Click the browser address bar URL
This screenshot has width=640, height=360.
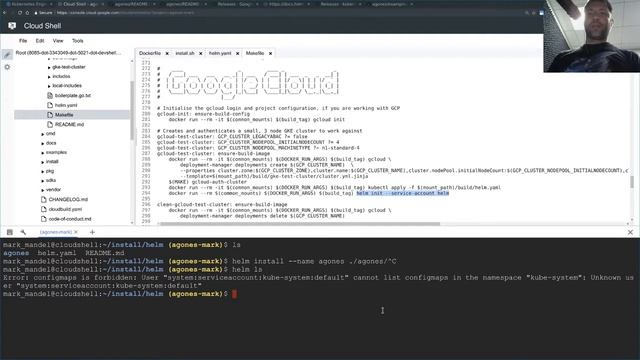[x=125, y=13]
